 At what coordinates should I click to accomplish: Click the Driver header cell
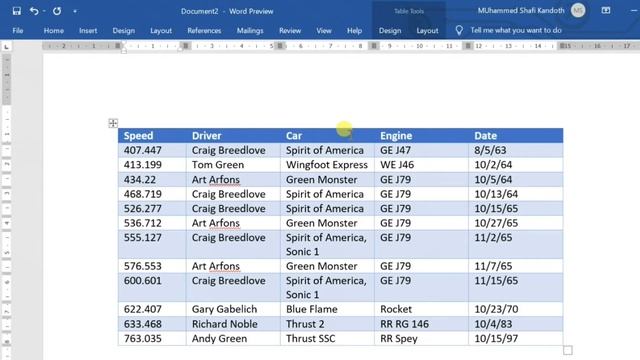pos(233,136)
